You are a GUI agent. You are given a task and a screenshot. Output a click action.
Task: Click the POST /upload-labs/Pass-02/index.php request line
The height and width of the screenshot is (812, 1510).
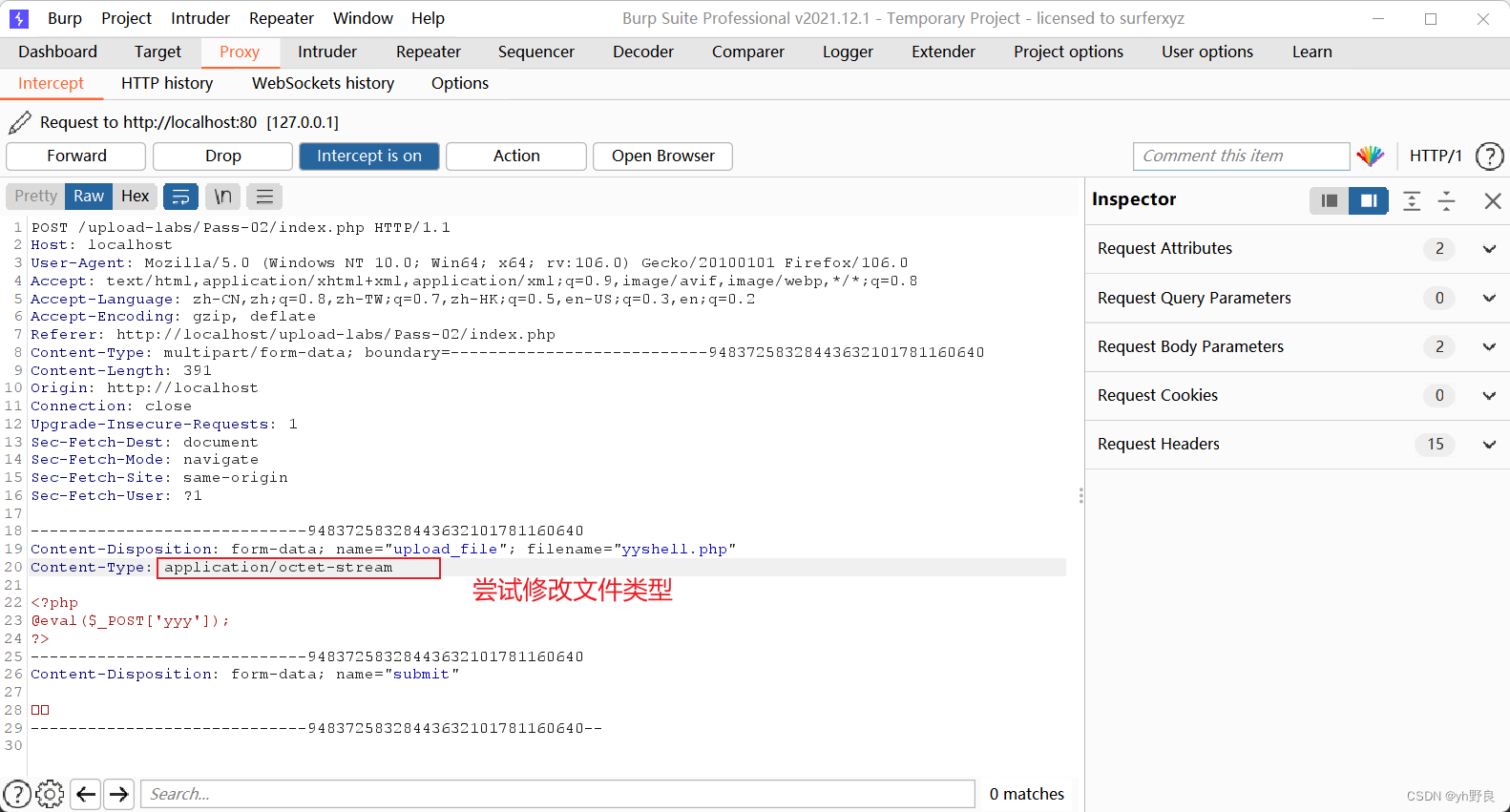coord(241,228)
